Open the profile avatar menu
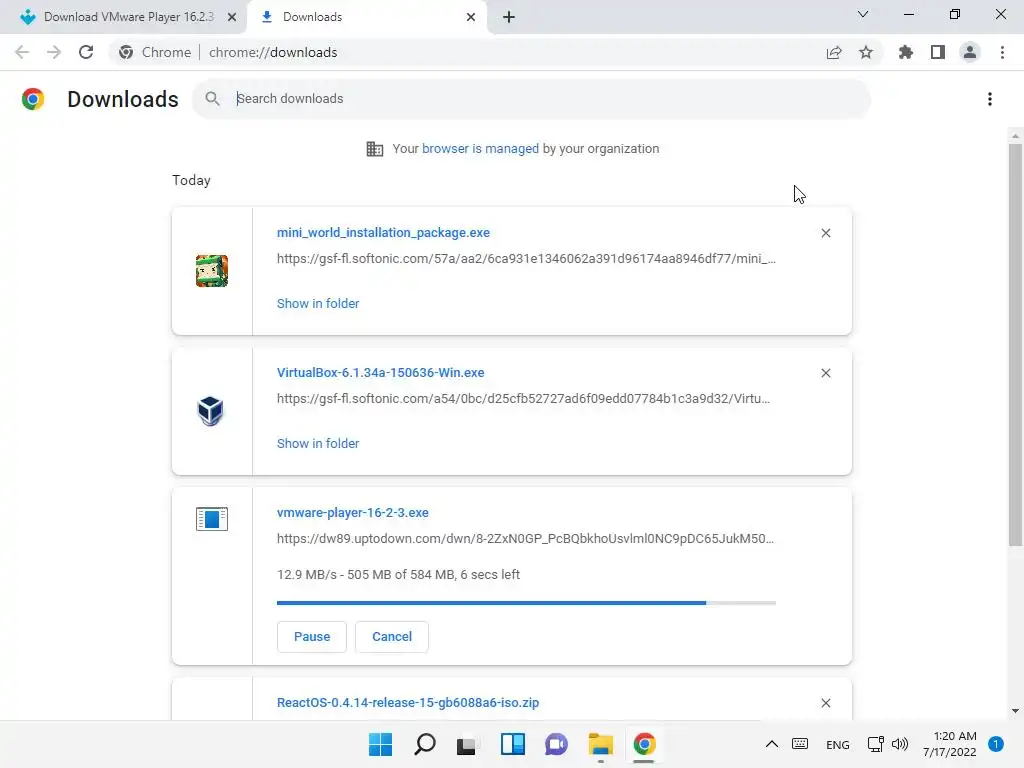 (x=970, y=52)
